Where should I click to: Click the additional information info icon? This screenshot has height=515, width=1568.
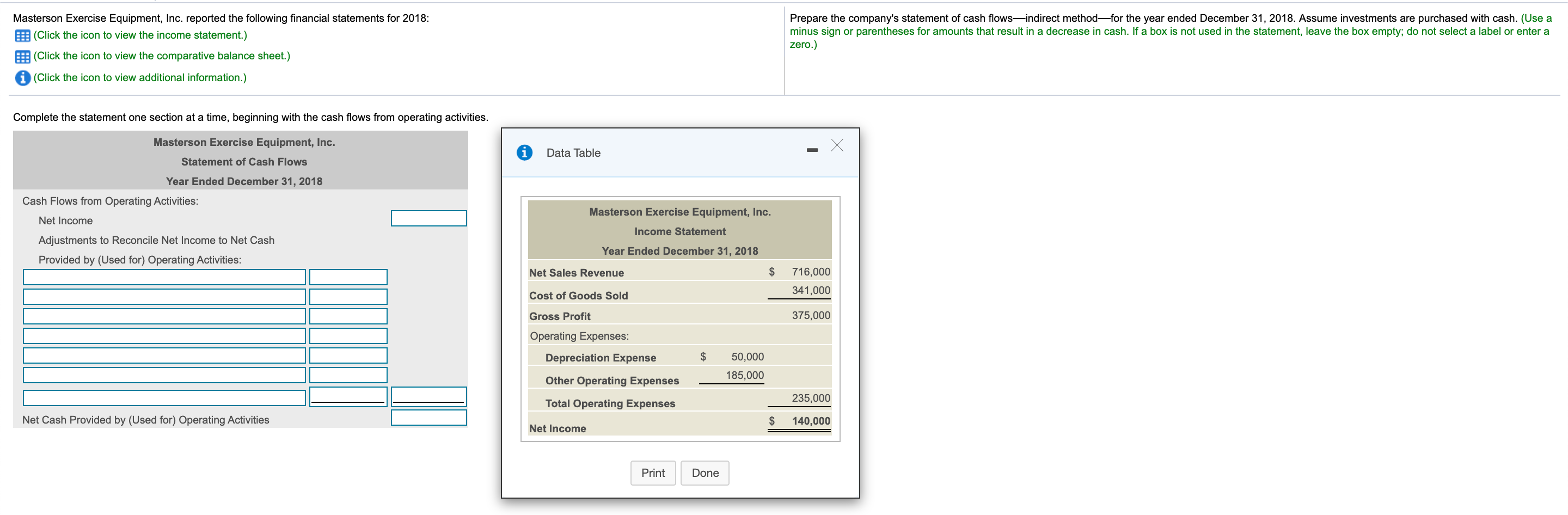coord(22,78)
